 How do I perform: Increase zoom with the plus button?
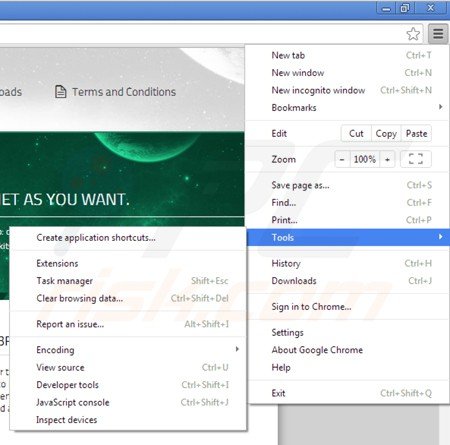pyautogui.click(x=387, y=159)
